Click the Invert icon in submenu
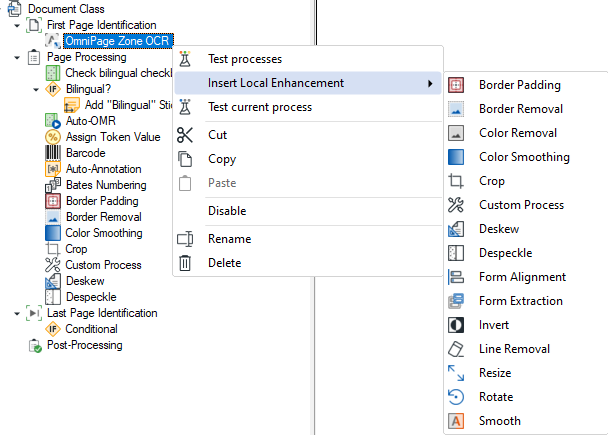 (x=456, y=325)
